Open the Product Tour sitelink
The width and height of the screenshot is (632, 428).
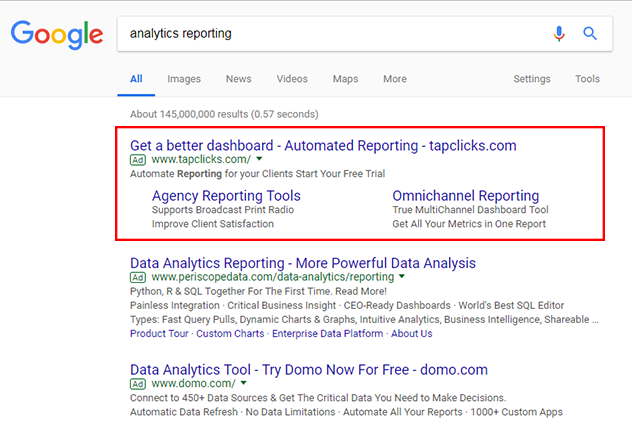tap(159, 334)
